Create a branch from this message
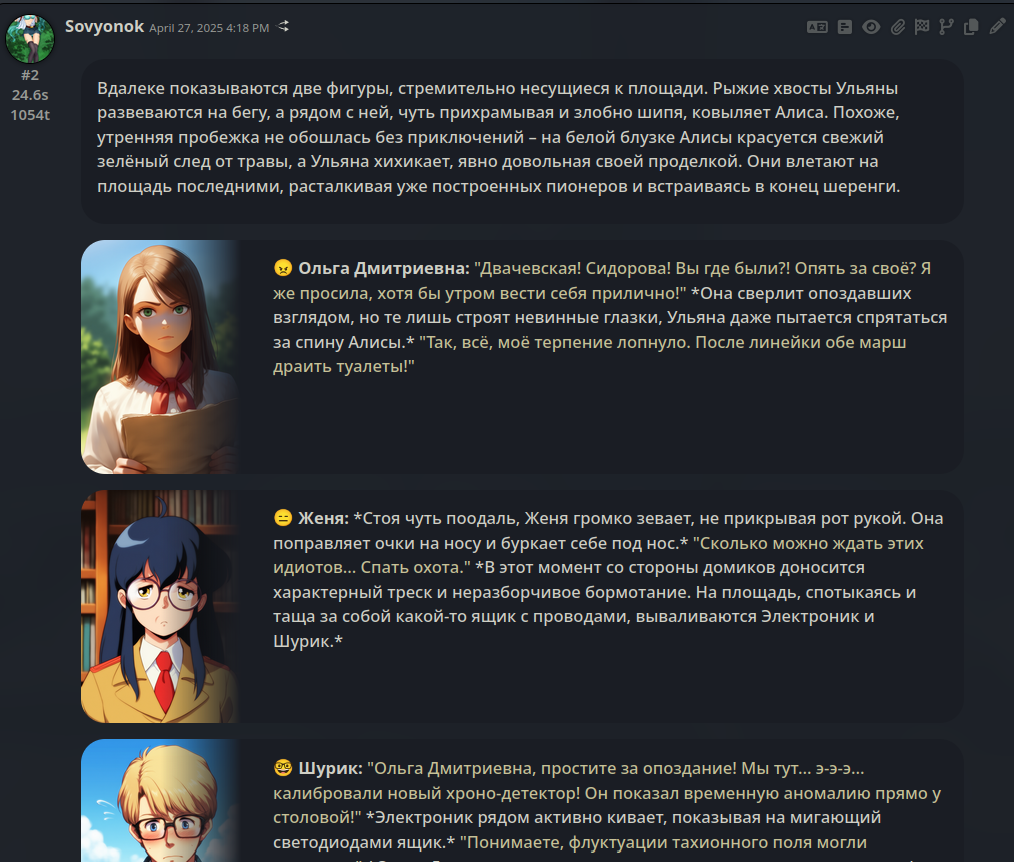The width and height of the screenshot is (1014, 862). click(x=946, y=27)
